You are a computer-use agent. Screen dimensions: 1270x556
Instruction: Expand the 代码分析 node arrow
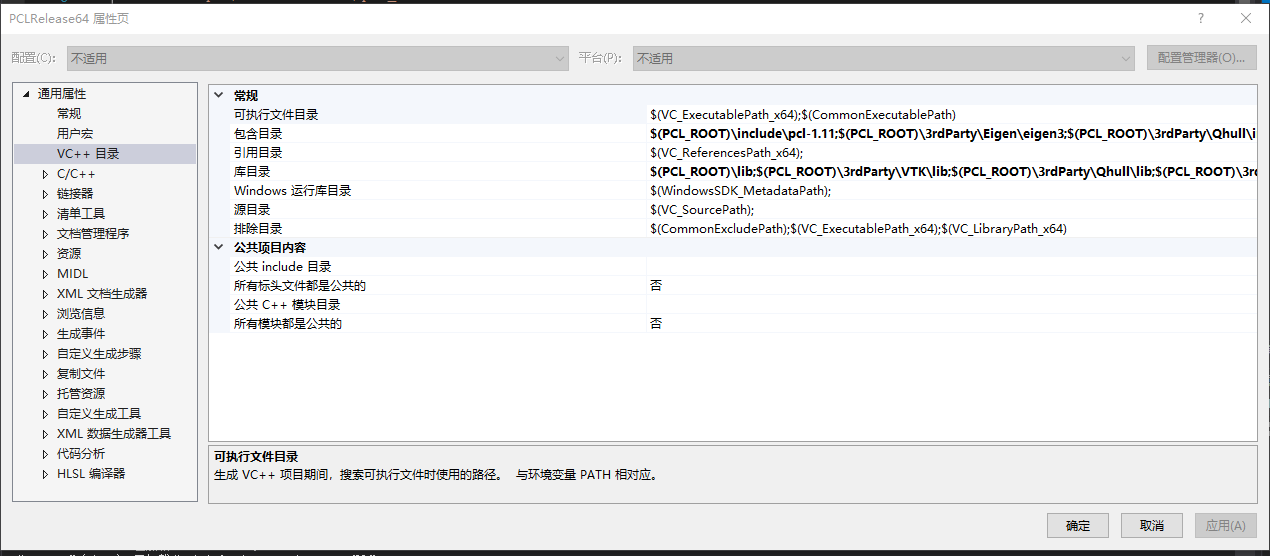[x=45, y=454]
